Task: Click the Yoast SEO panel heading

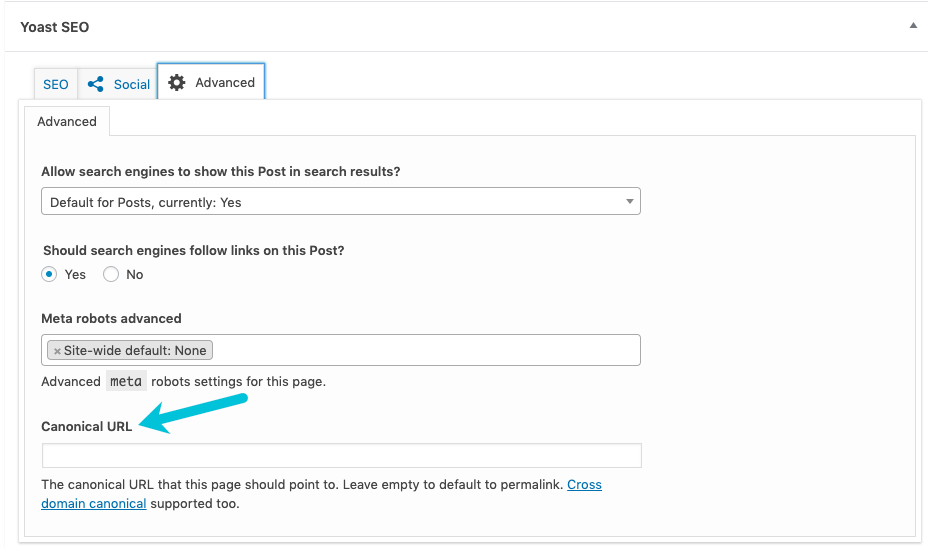Action: pos(55,27)
